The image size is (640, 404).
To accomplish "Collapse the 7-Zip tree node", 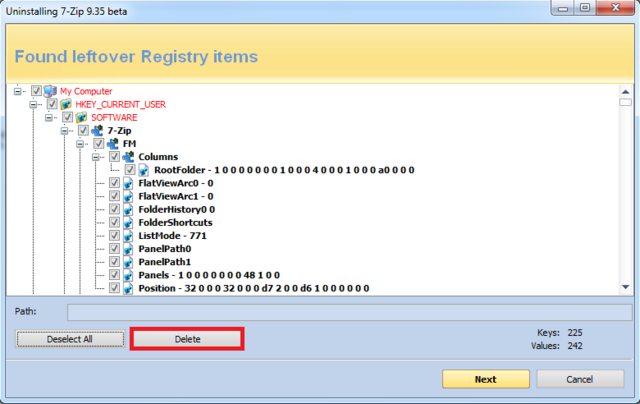I will click(x=64, y=131).
